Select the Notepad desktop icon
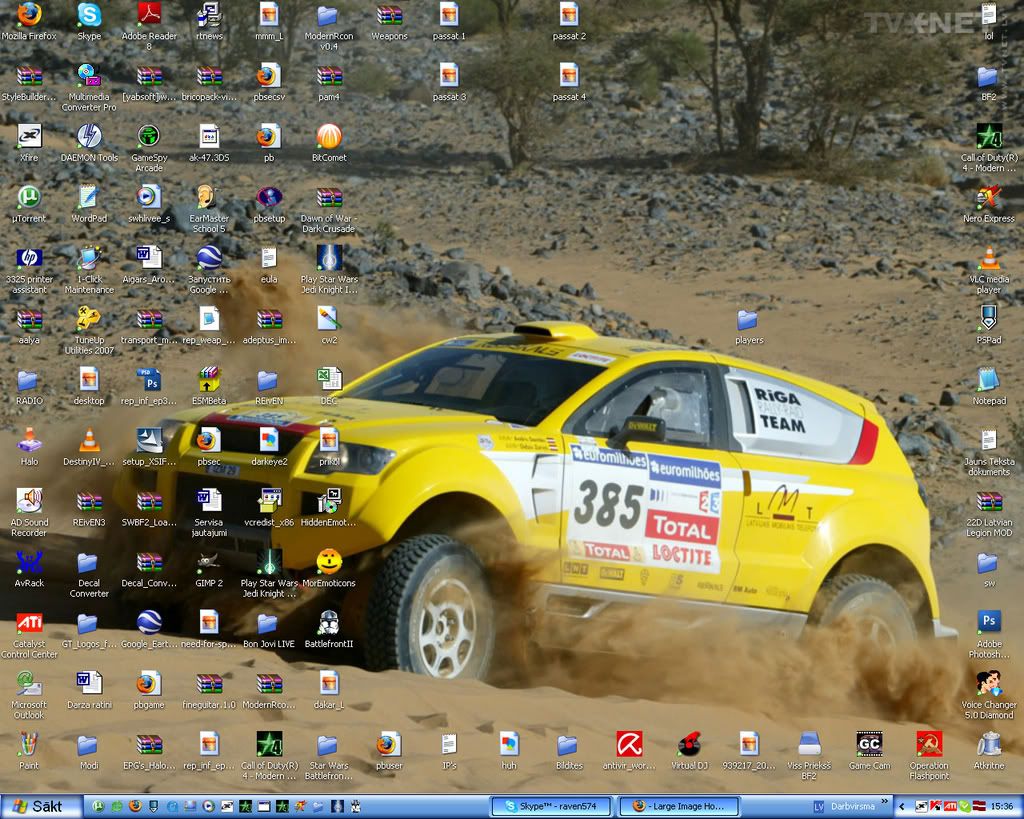Viewport: 1024px width, 819px height. [x=989, y=385]
